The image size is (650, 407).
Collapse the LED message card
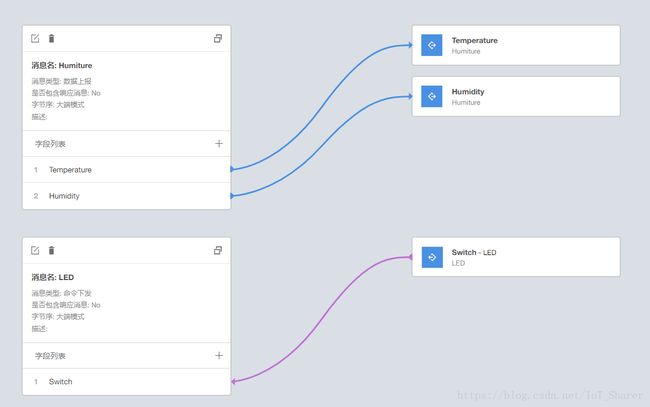[218, 250]
